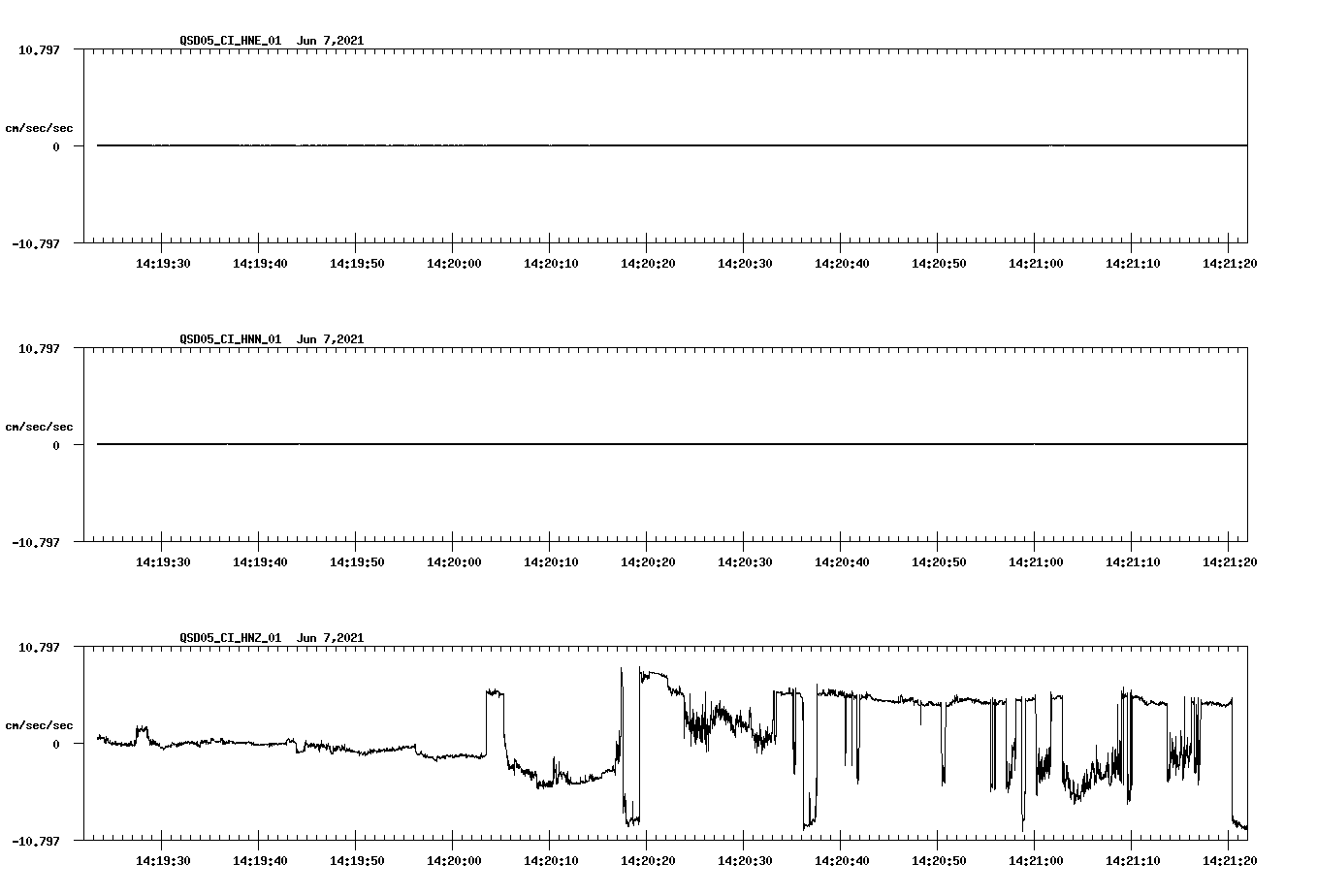This screenshot has height=896, width=1317.
Task: Click the flat HNE trace line
Action: 672,145
